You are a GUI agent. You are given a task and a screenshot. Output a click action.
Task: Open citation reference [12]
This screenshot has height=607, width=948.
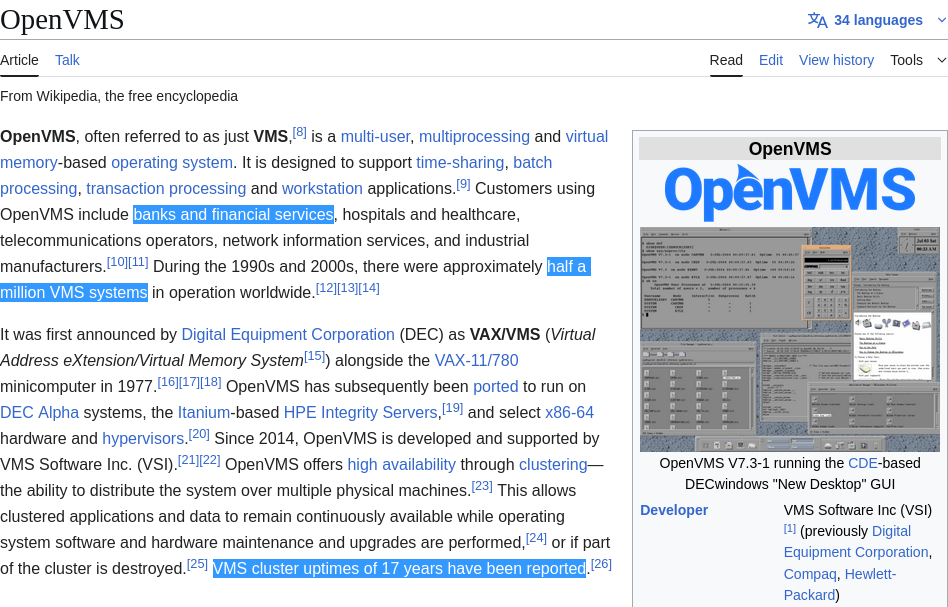326,288
